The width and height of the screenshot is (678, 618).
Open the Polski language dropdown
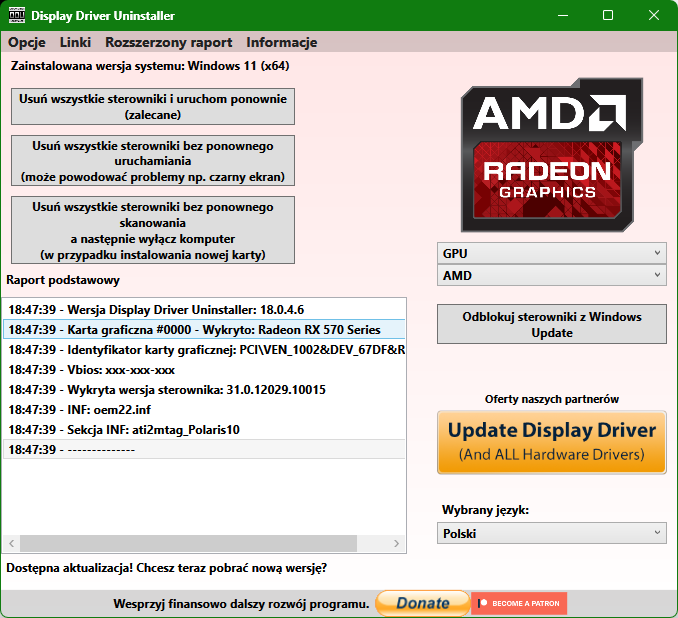(x=551, y=533)
